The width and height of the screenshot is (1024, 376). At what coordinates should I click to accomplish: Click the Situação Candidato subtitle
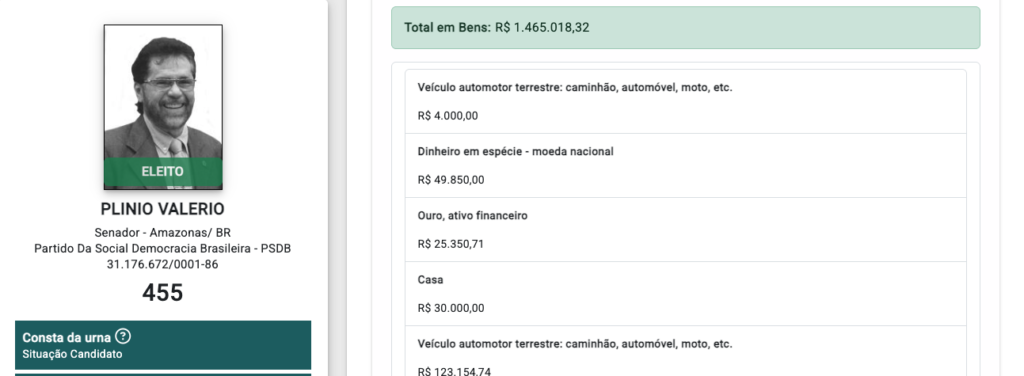point(72,354)
